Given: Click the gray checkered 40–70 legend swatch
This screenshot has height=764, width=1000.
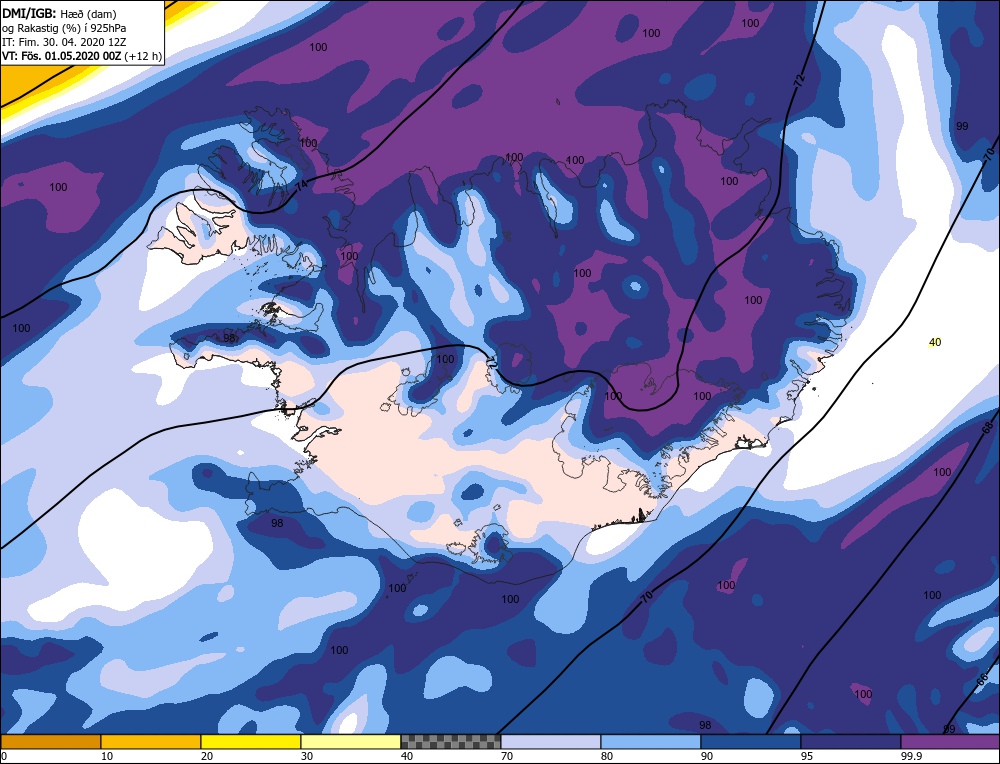Looking at the screenshot, I should [x=451, y=742].
